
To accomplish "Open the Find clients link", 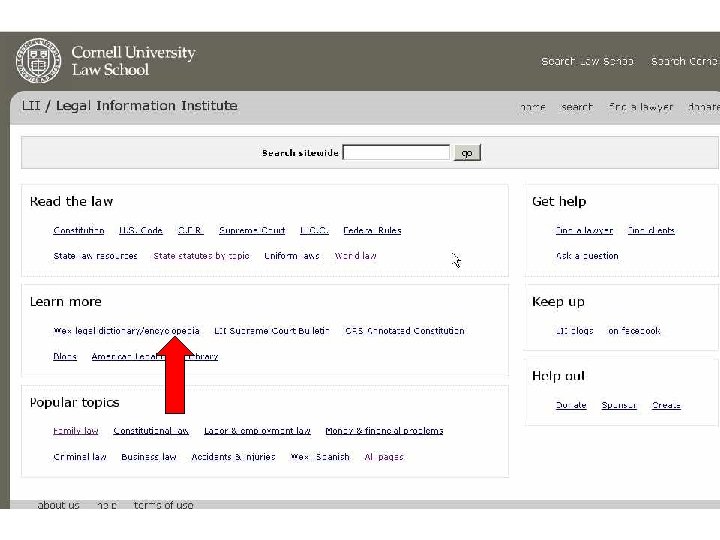I will [x=651, y=231].
